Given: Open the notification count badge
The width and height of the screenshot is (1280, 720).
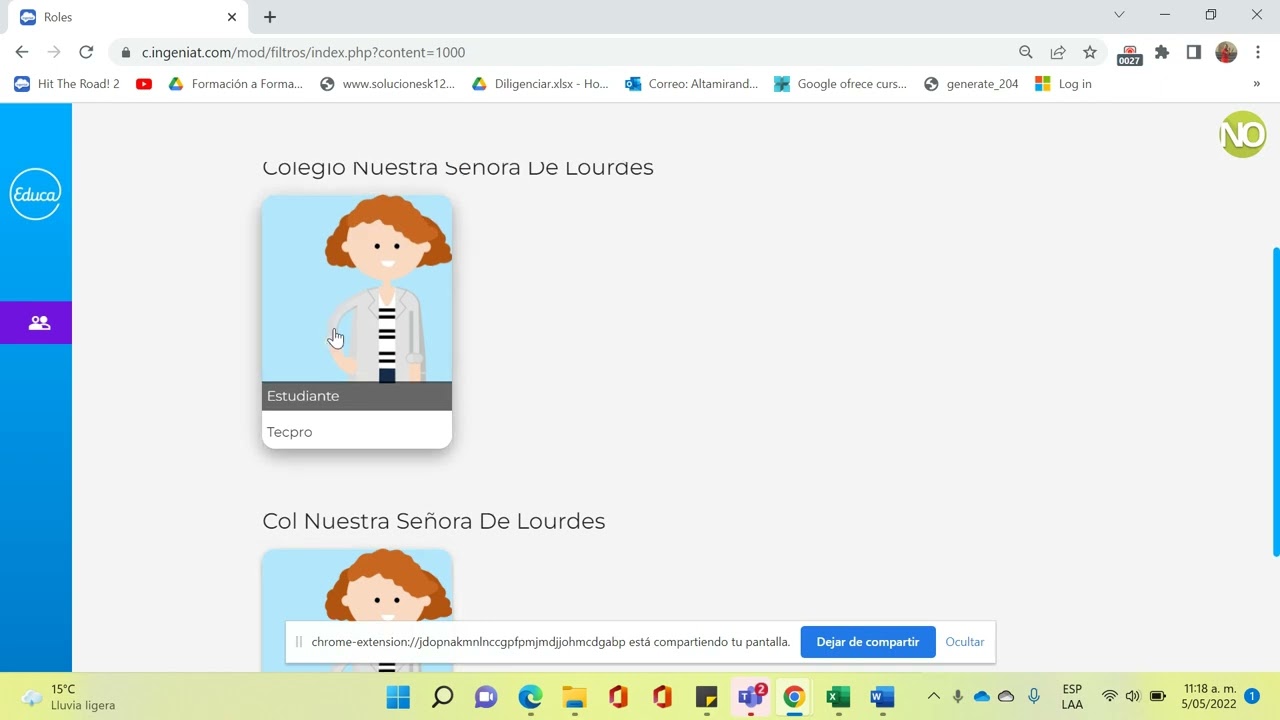Looking at the screenshot, I should (1252, 696).
